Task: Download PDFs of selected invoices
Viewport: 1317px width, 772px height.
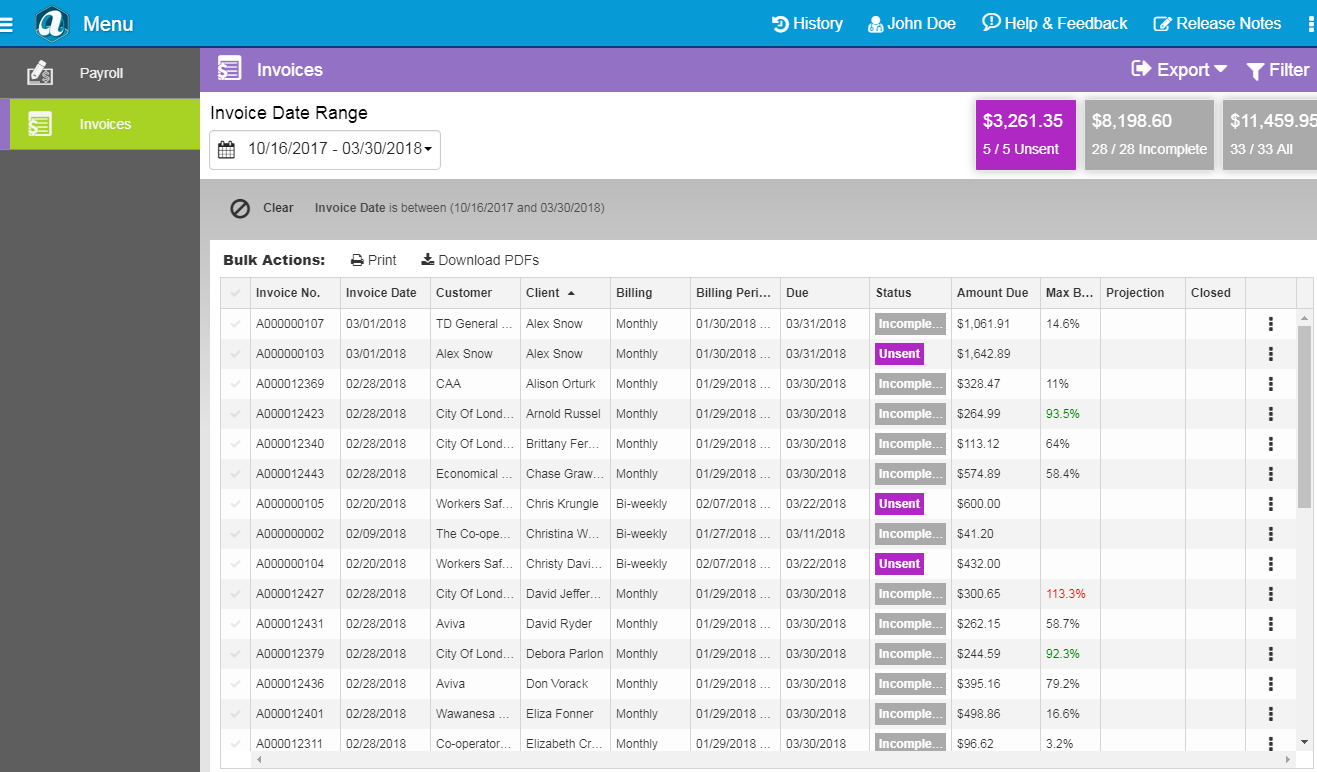Action: click(480, 260)
